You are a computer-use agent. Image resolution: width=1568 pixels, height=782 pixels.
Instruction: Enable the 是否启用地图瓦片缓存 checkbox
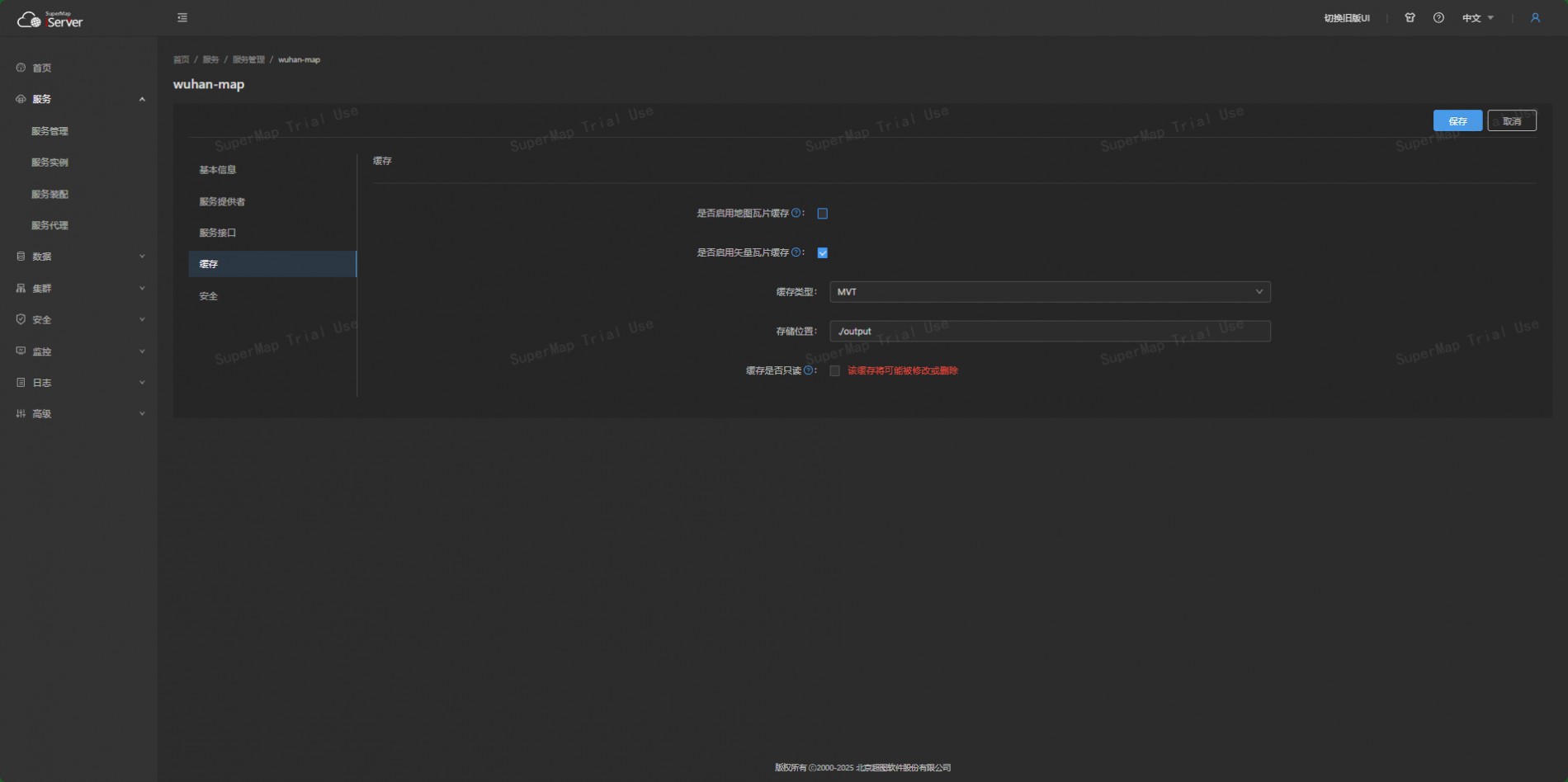pos(823,214)
